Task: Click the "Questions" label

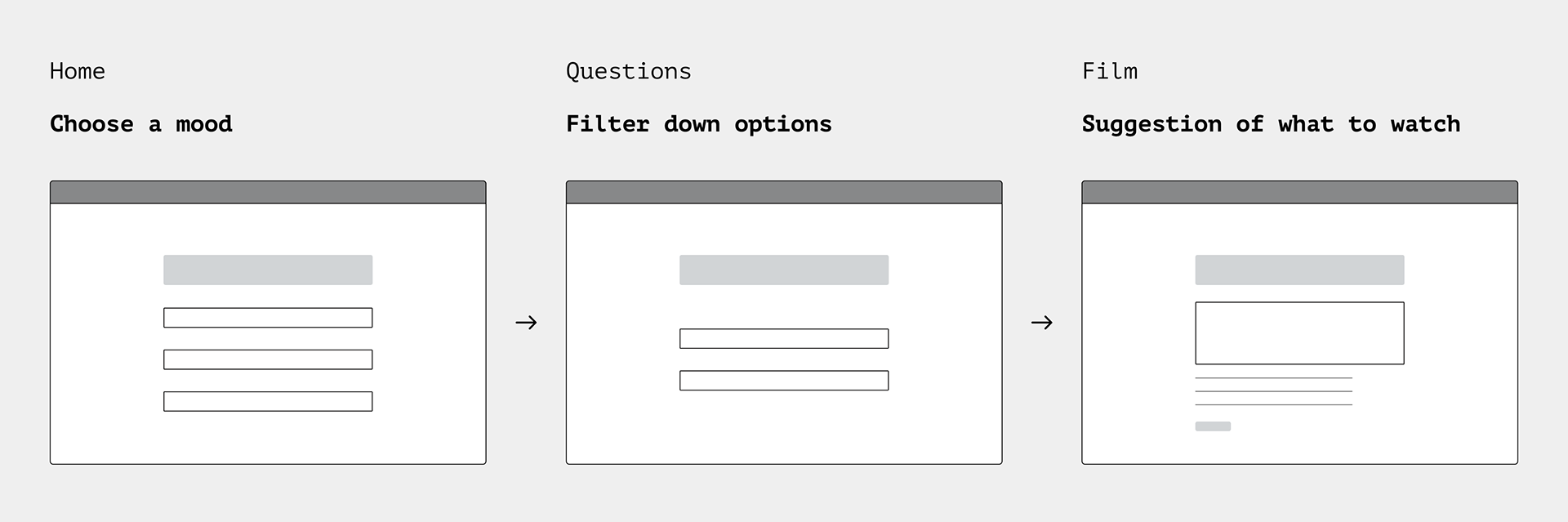Action: 629,72
